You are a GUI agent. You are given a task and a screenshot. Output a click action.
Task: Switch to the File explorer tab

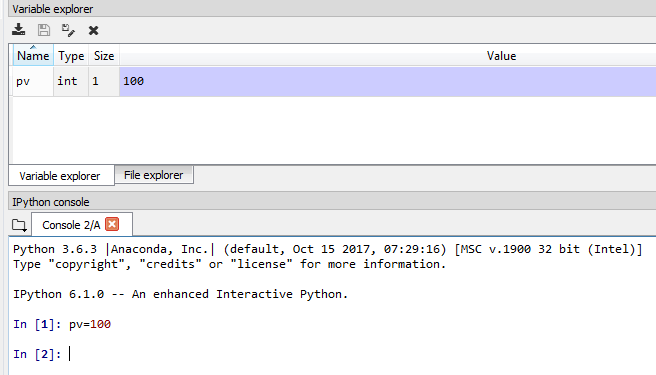154,175
